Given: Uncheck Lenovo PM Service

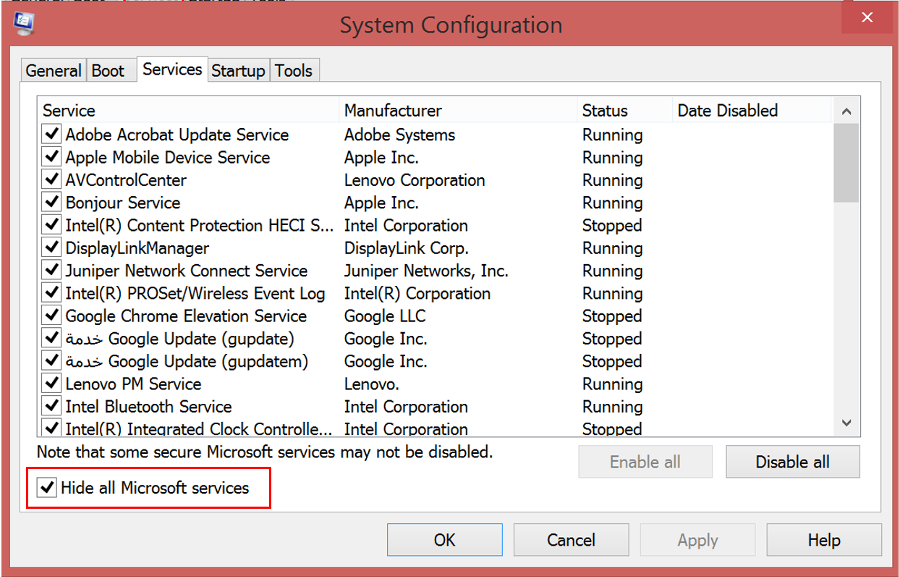Looking at the screenshot, I should (52, 383).
